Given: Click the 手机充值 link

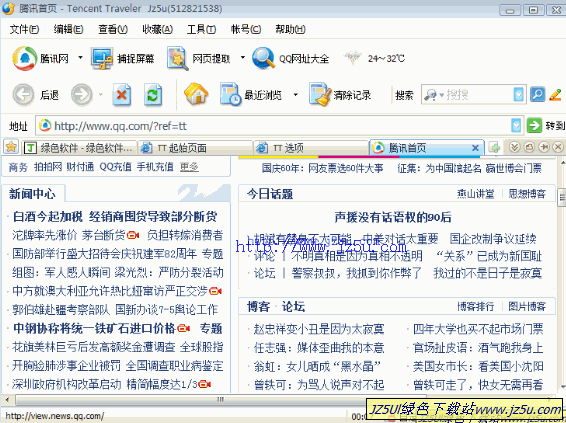Looking at the screenshot, I should [x=155, y=167].
